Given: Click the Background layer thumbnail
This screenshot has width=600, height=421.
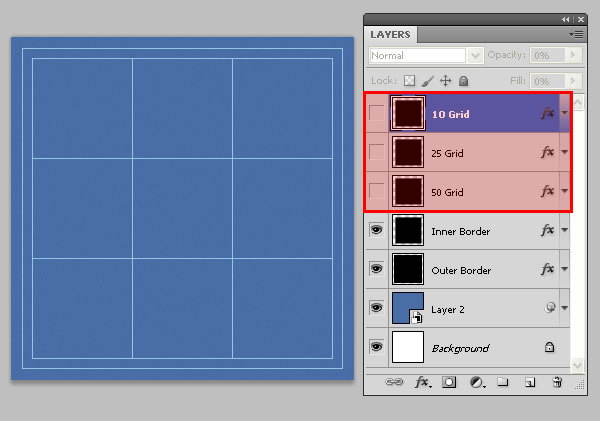Looking at the screenshot, I should 408,347.
